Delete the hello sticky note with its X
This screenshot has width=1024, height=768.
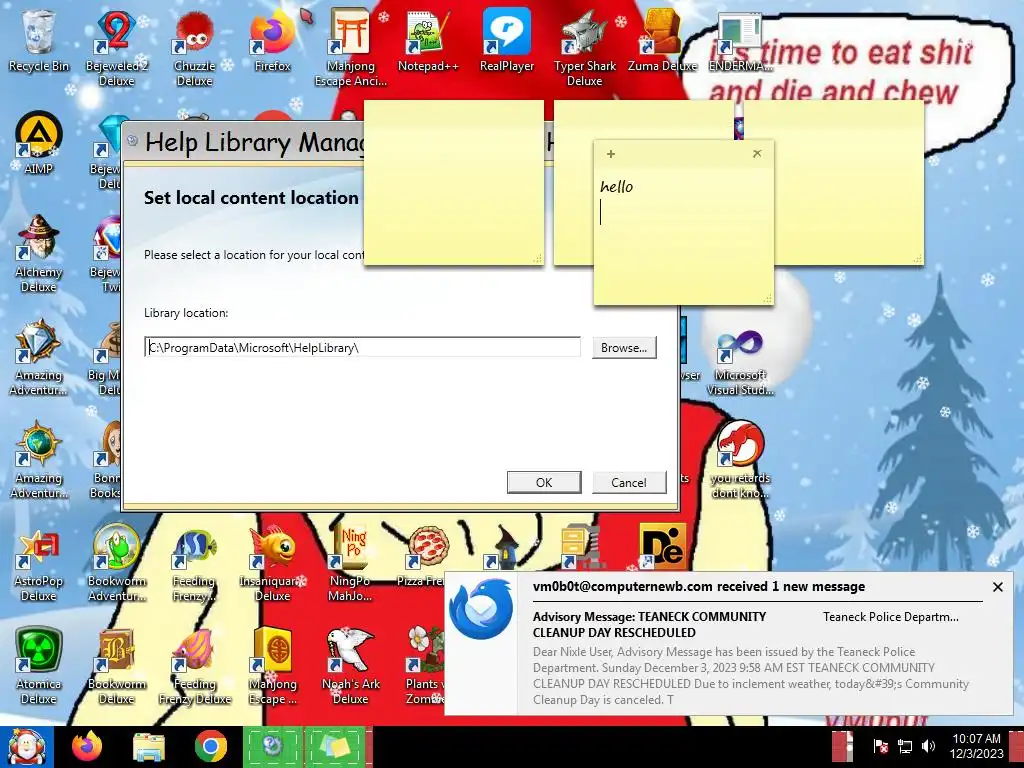coord(757,153)
